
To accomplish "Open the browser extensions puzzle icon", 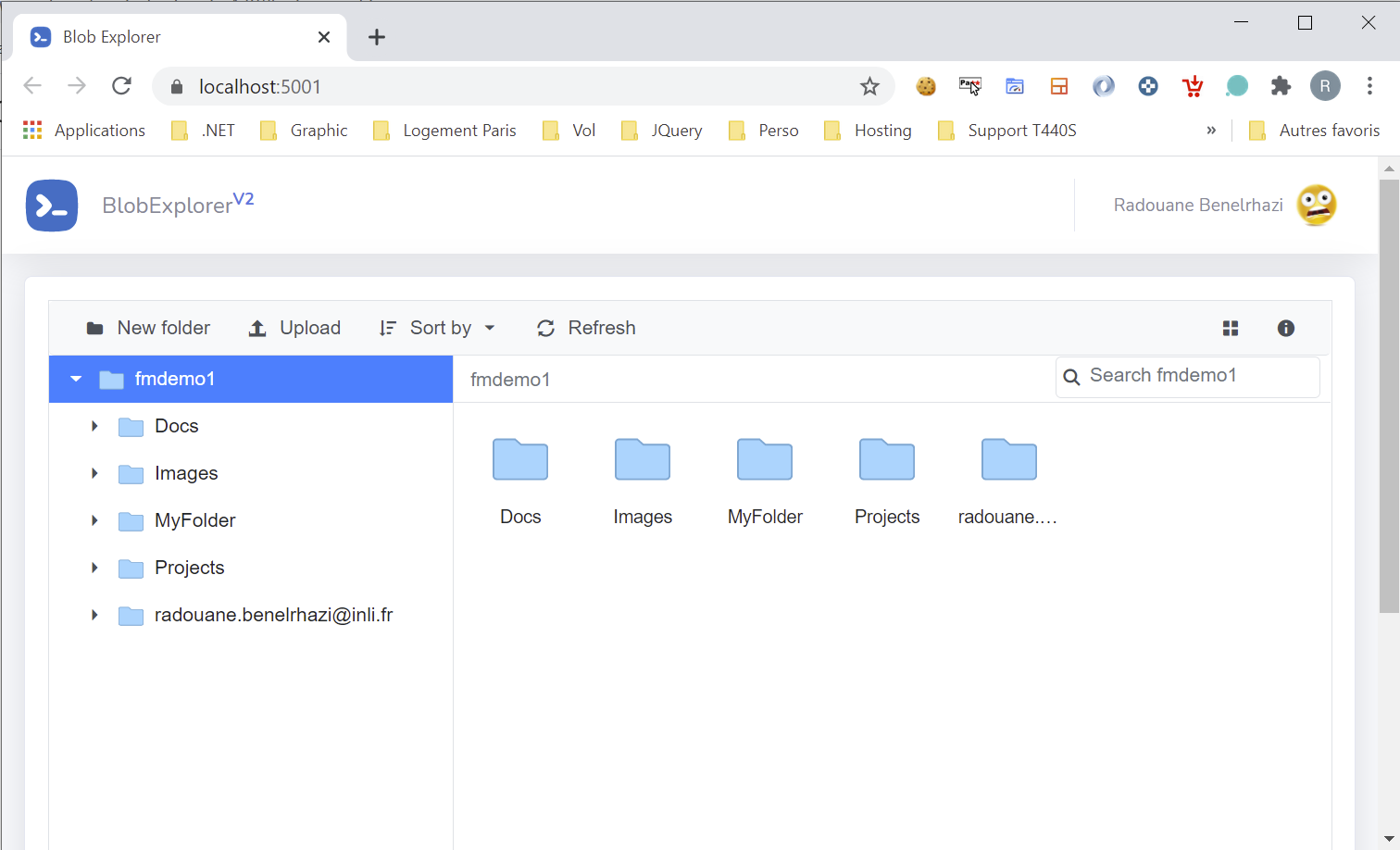I will pyautogui.click(x=1281, y=85).
